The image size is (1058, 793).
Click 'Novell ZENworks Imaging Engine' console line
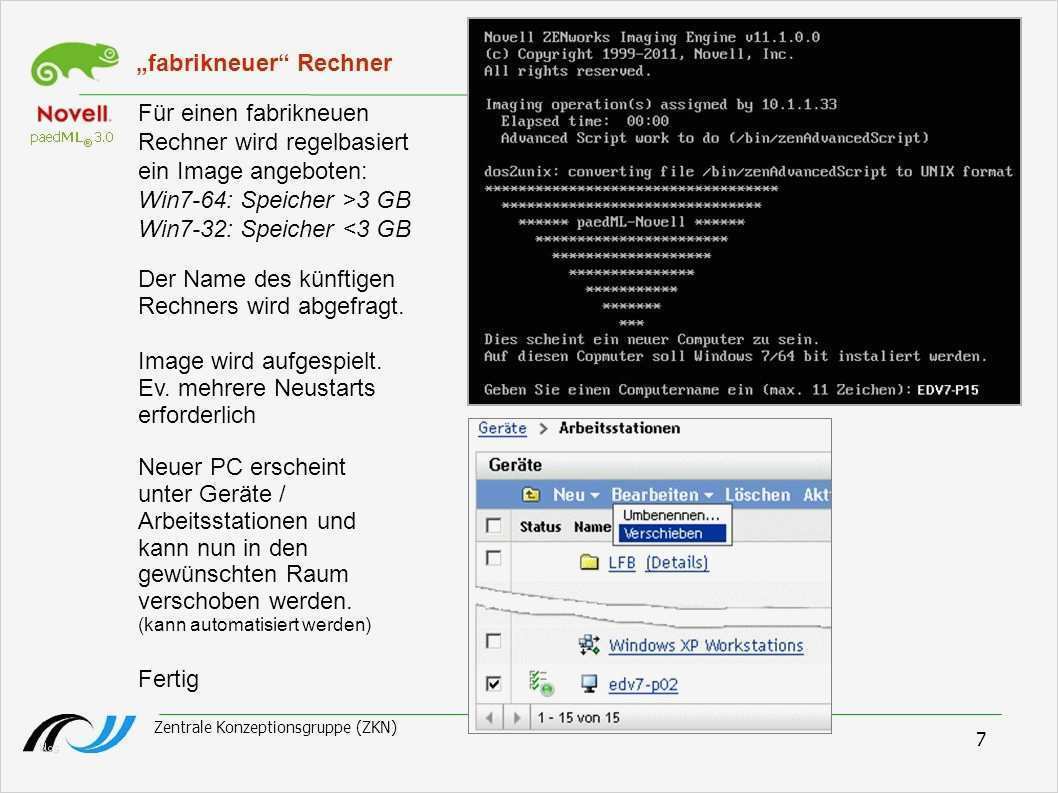click(x=652, y=37)
